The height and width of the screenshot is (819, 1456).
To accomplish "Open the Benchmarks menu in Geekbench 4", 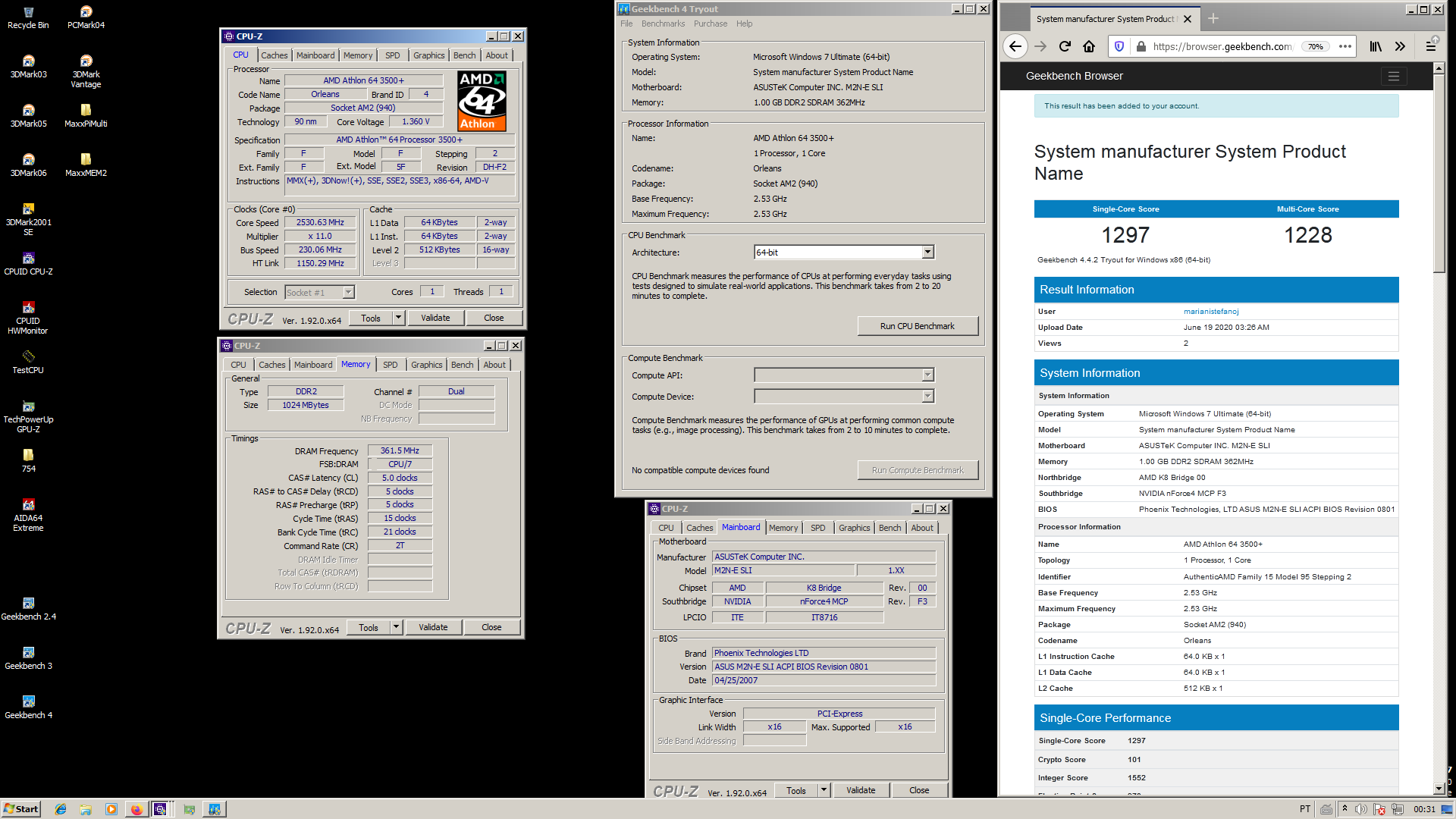I will (663, 24).
